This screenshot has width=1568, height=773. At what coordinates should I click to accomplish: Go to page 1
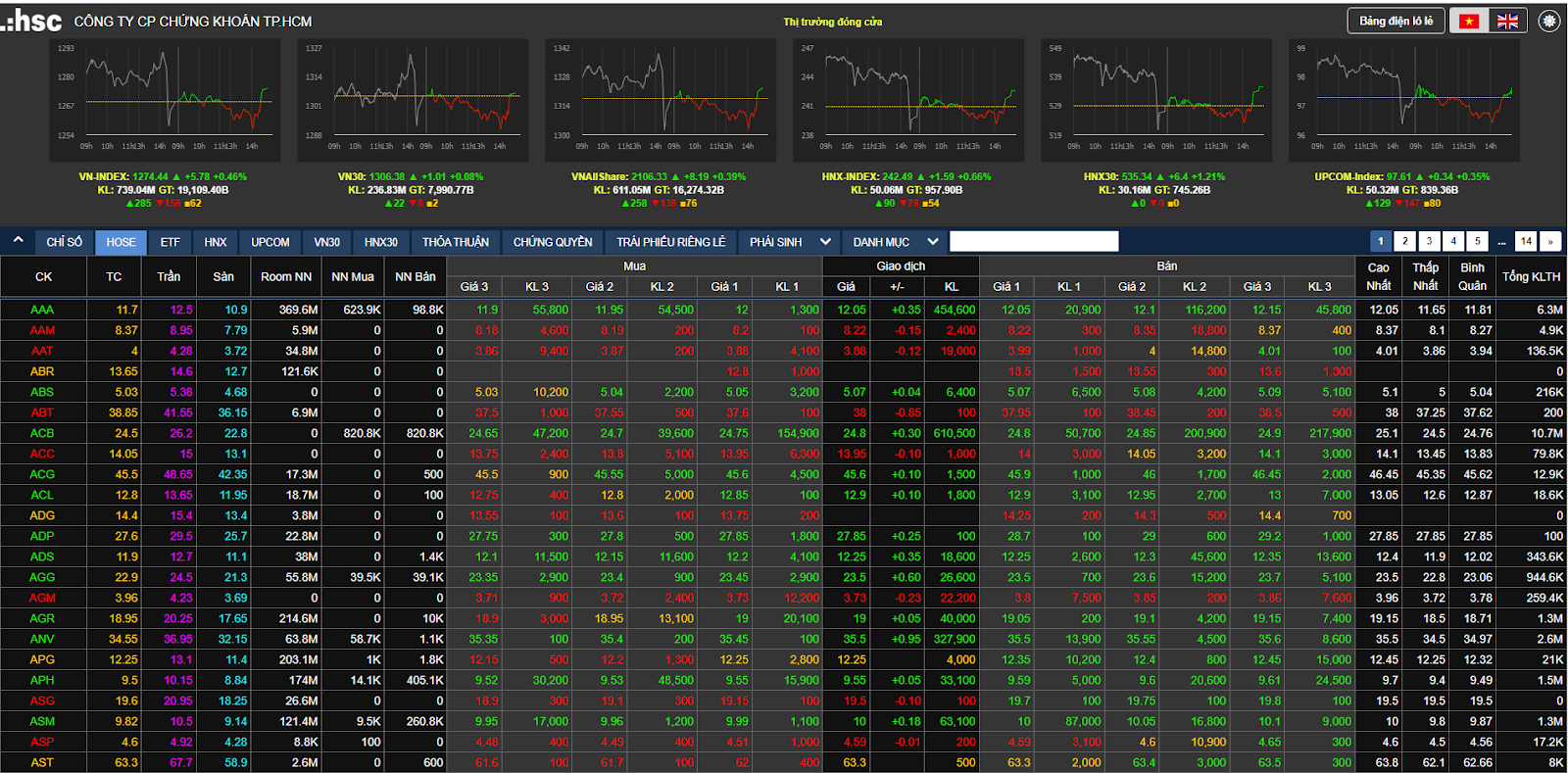click(1381, 241)
